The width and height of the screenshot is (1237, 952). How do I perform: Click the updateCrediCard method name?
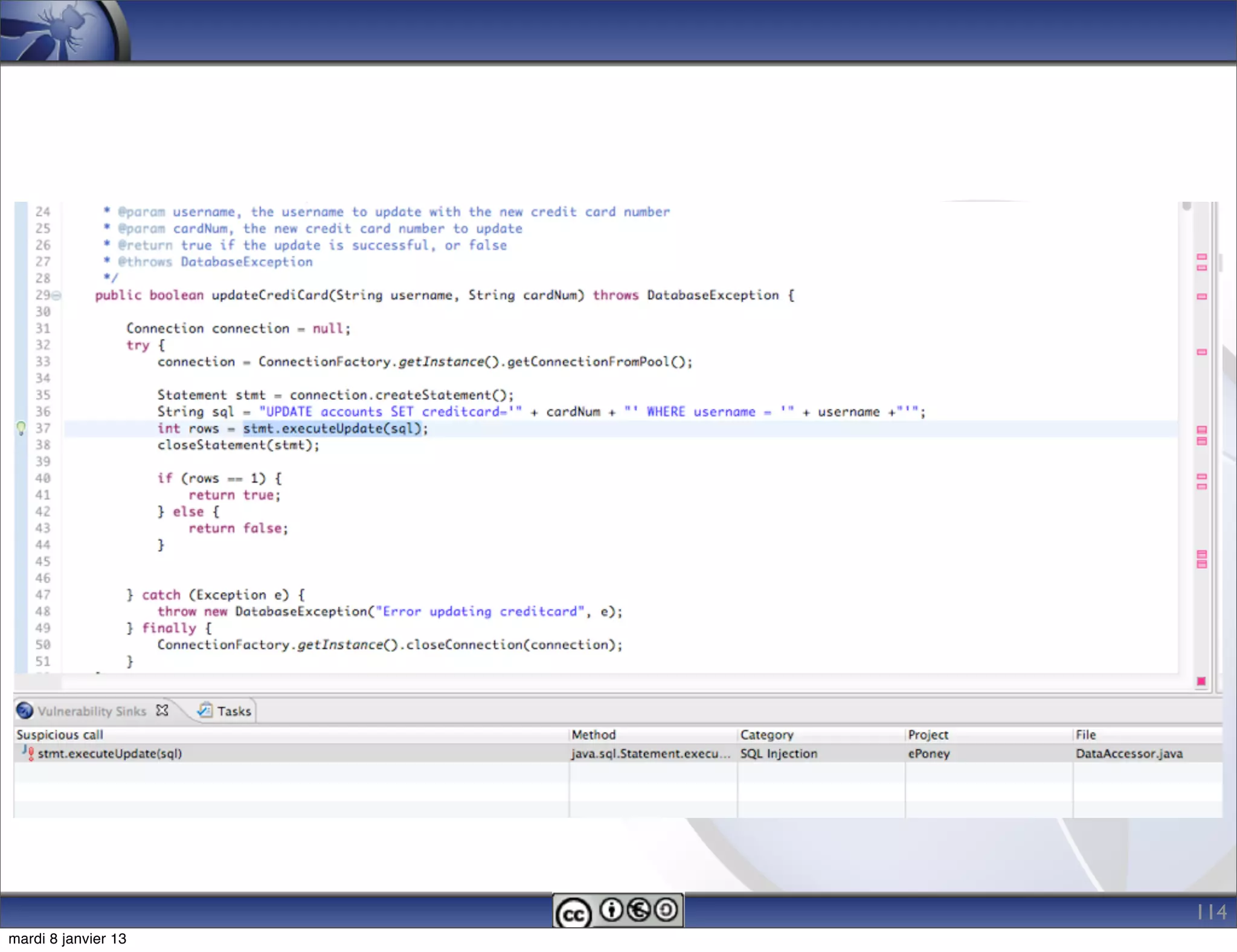(269, 295)
